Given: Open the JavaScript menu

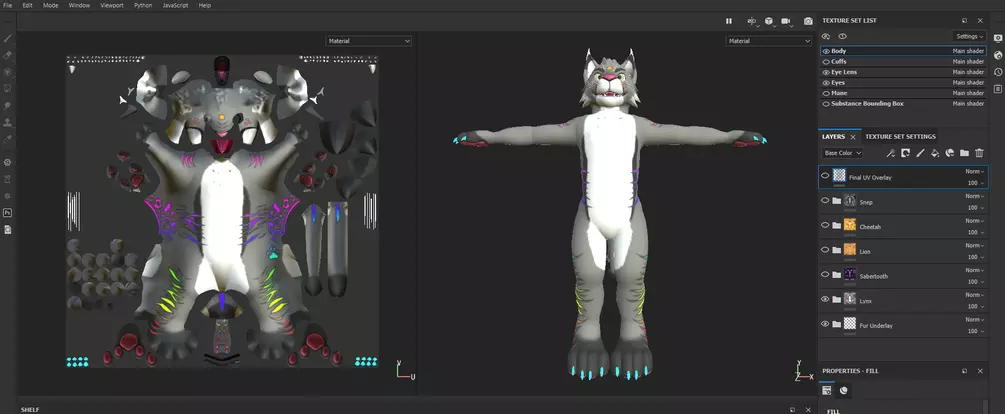Looking at the screenshot, I should (x=175, y=5).
